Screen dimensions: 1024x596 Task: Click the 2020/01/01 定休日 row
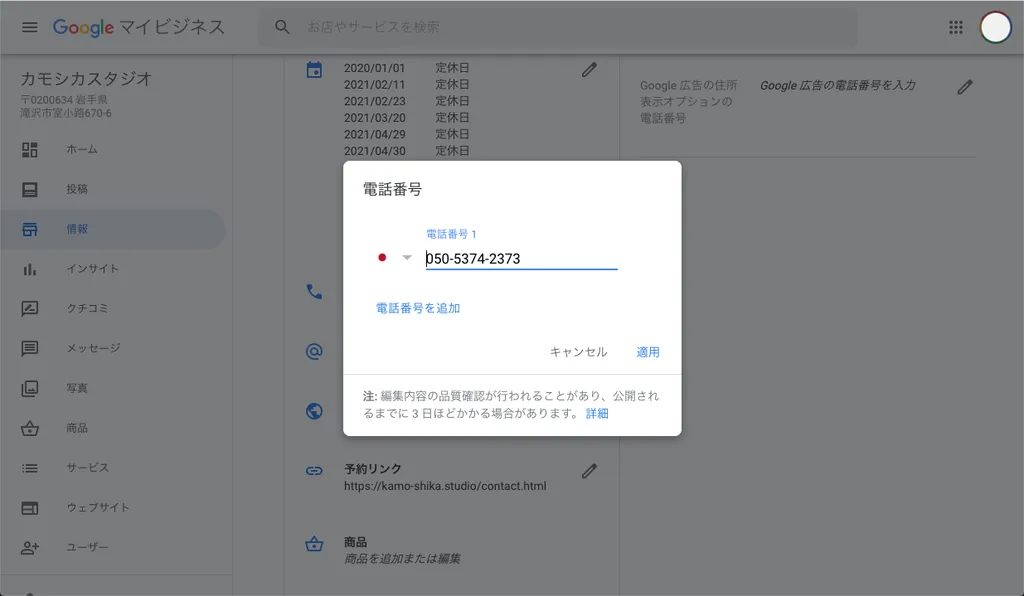pos(406,68)
